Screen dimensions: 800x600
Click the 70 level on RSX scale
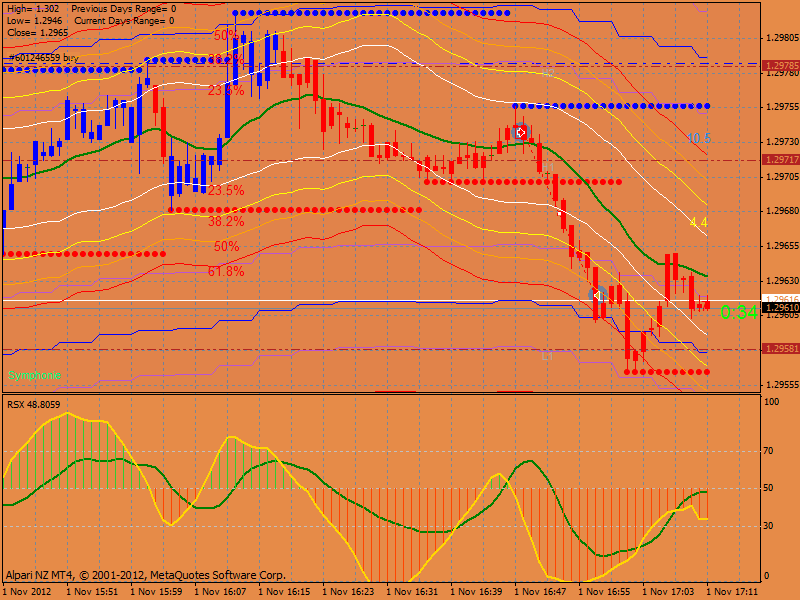(768, 451)
